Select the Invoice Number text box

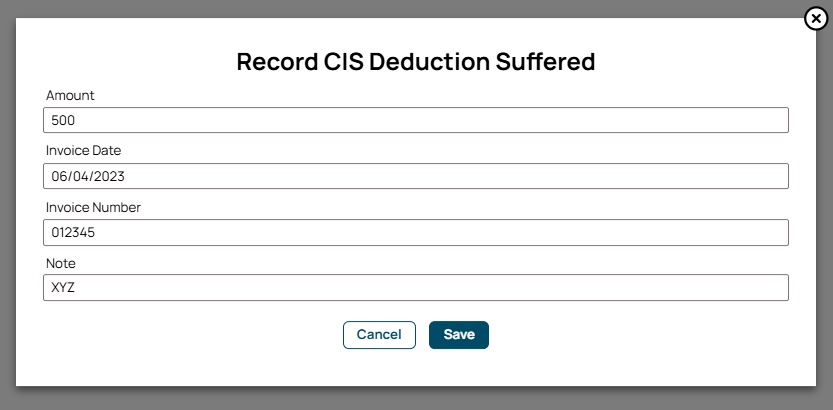click(x=415, y=233)
